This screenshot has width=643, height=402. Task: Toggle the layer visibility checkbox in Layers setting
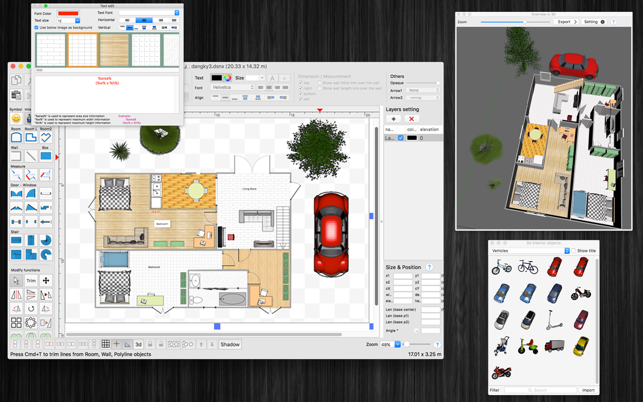(401, 138)
